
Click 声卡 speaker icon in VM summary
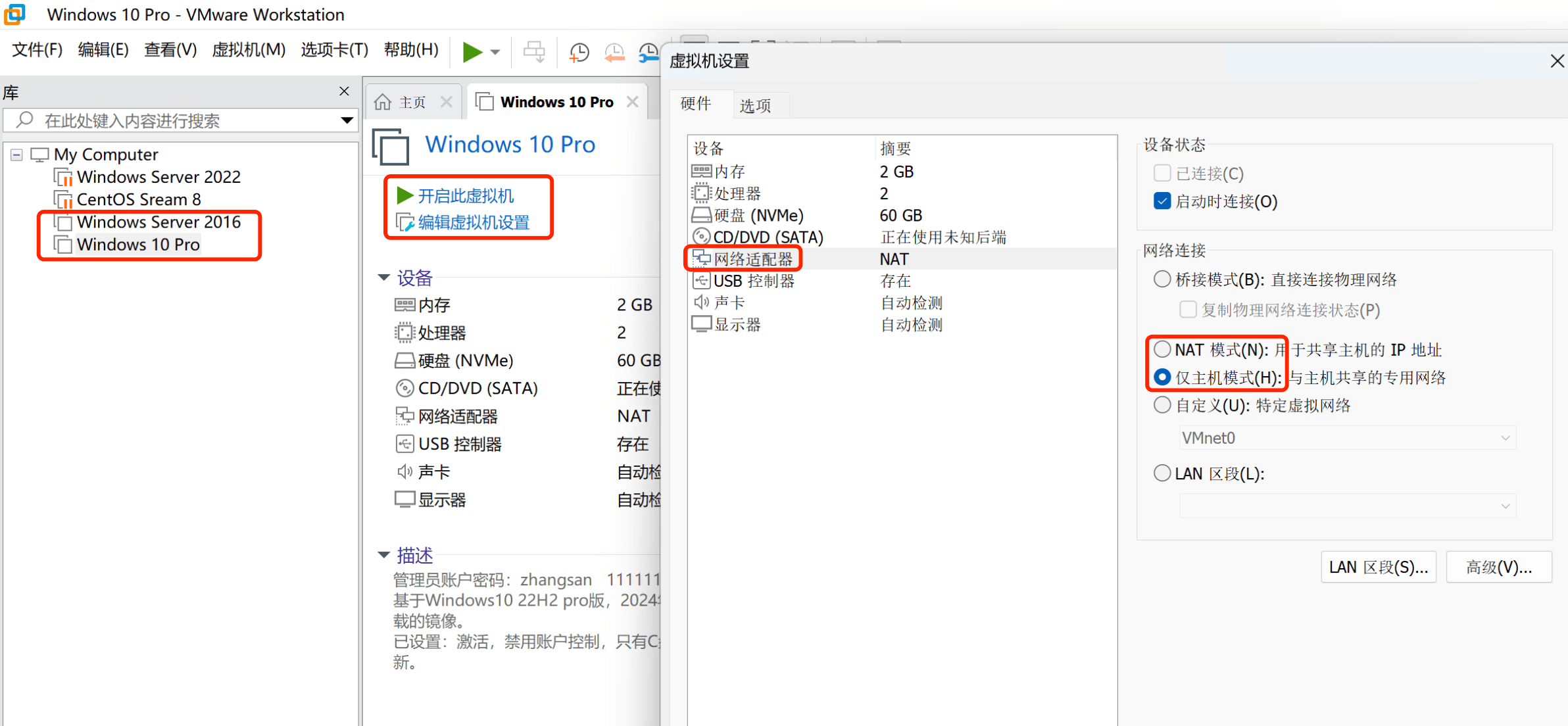point(404,472)
